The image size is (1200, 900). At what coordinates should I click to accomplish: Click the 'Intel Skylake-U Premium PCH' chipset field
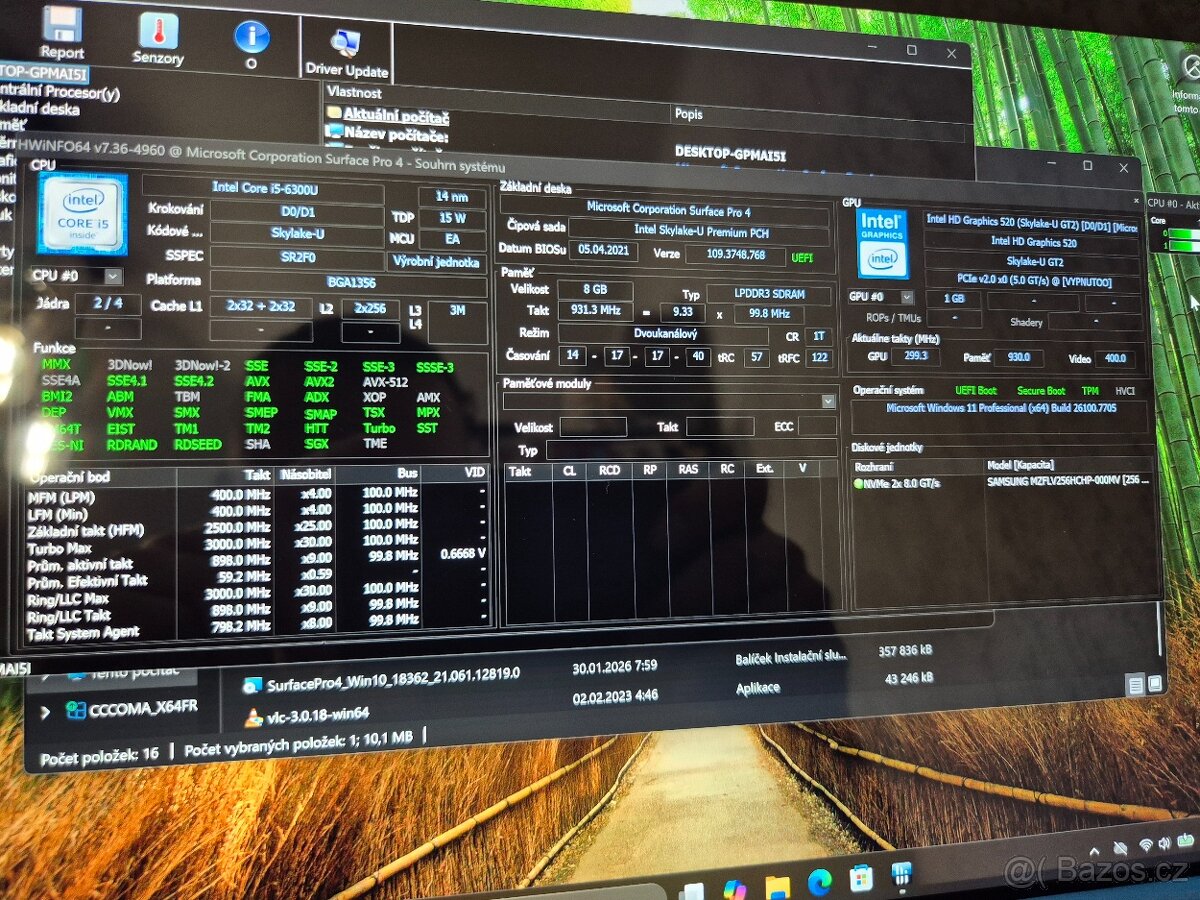[x=699, y=232]
